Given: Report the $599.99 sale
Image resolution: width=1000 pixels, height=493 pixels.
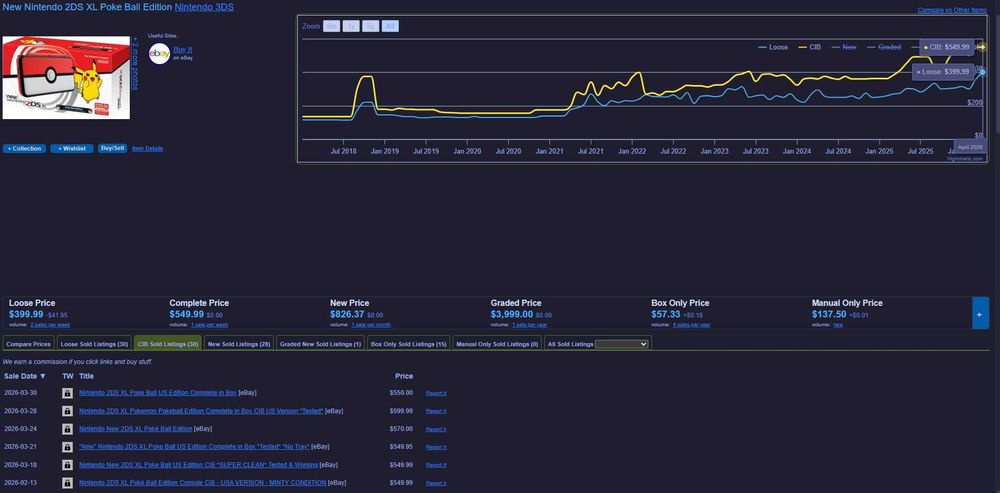Looking at the screenshot, I should pos(436,411).
